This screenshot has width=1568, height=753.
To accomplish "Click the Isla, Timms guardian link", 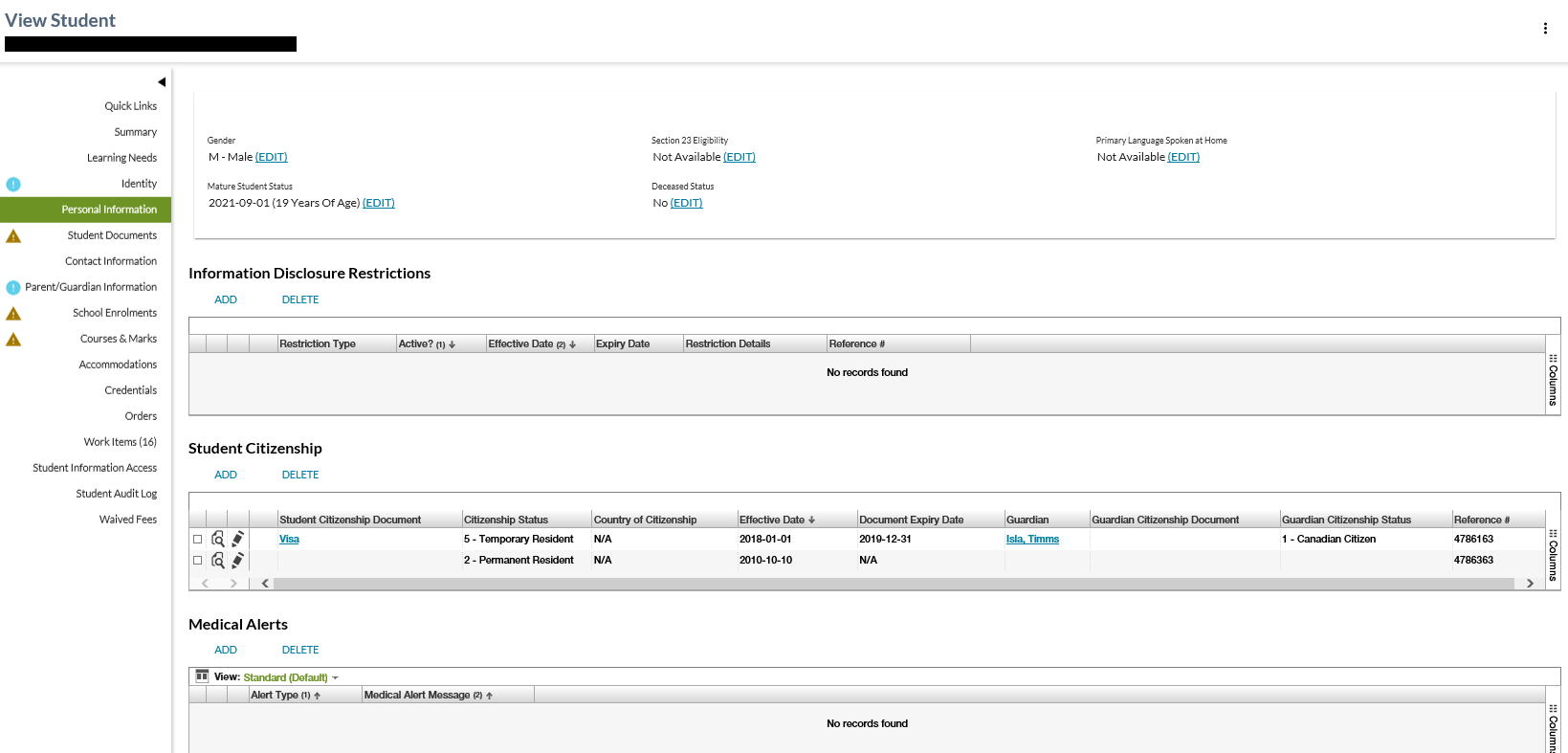I will coord(1032,540).
